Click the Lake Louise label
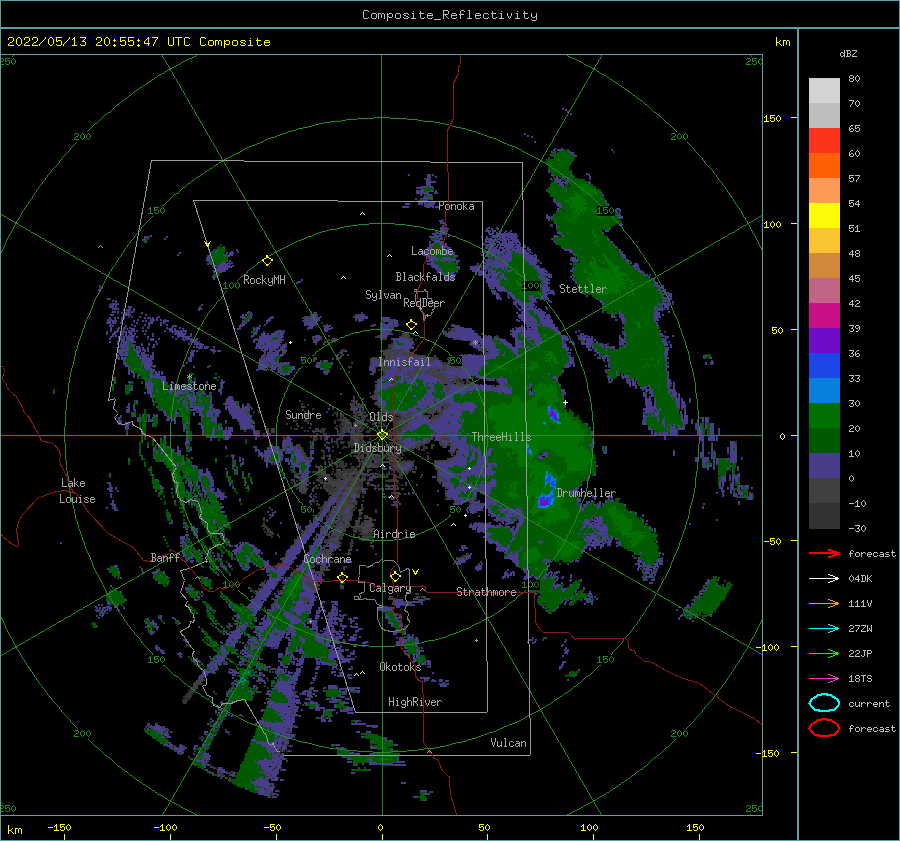This screenshot has width=900, height=841. coord(77,491)
